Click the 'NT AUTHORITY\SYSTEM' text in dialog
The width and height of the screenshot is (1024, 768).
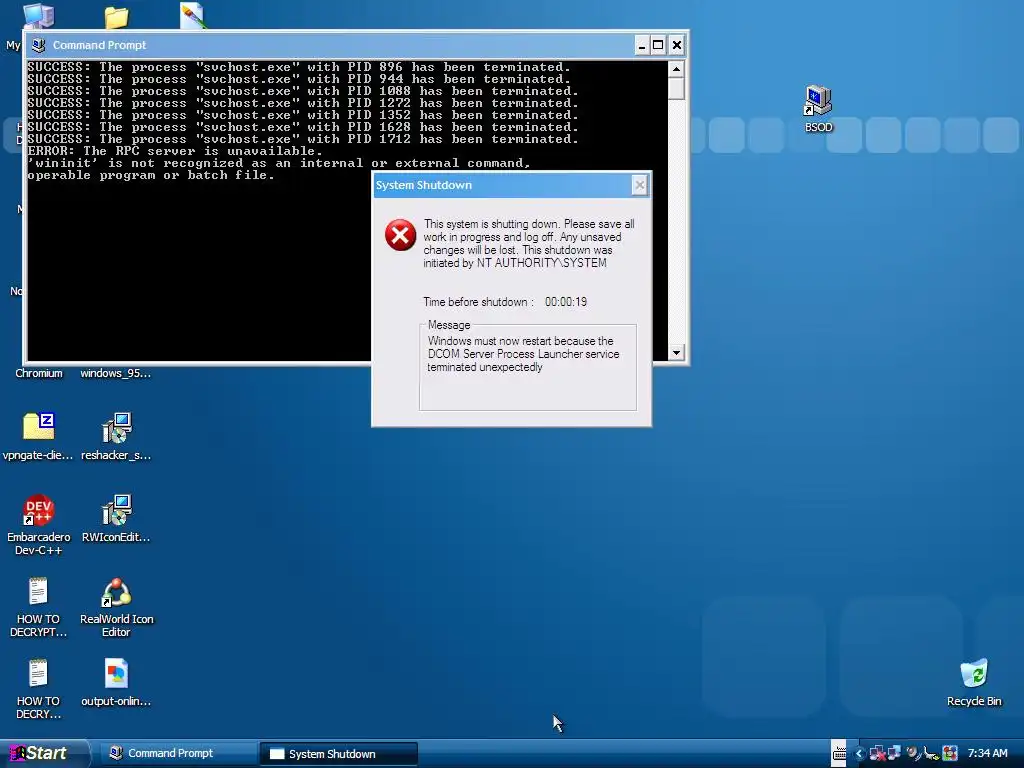[x=541, y=263]
